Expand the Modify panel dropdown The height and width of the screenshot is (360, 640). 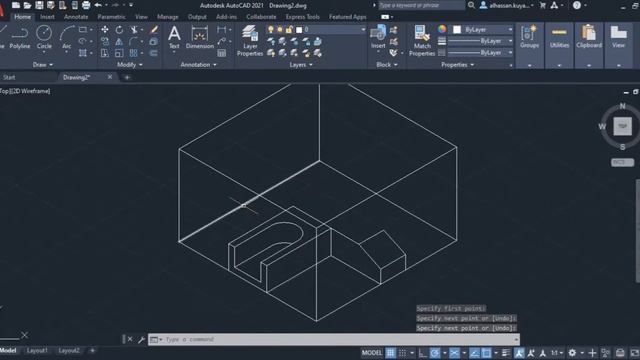pyautogui.click(x=130, y=64)
